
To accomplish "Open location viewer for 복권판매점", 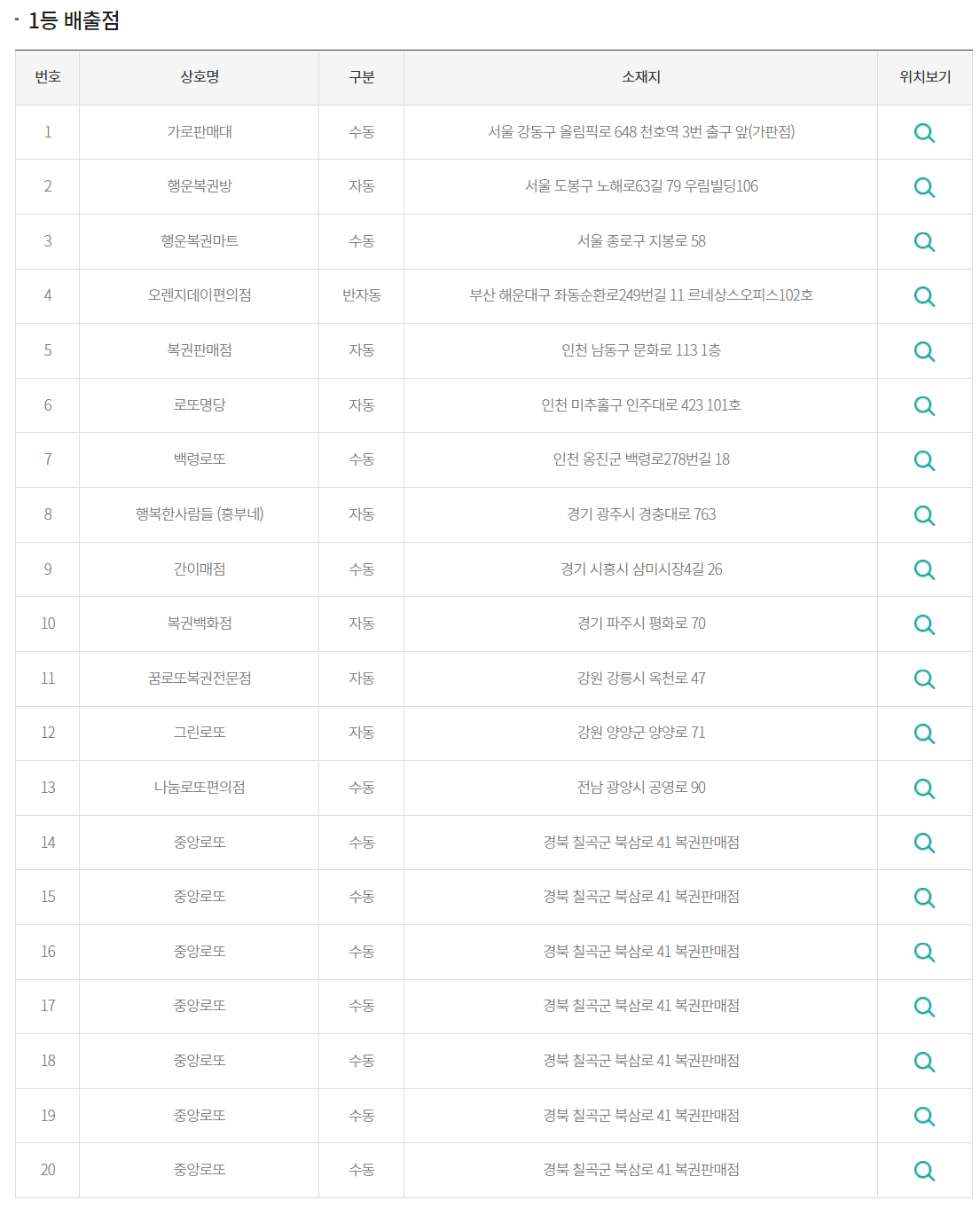I will tap(925, 350).
